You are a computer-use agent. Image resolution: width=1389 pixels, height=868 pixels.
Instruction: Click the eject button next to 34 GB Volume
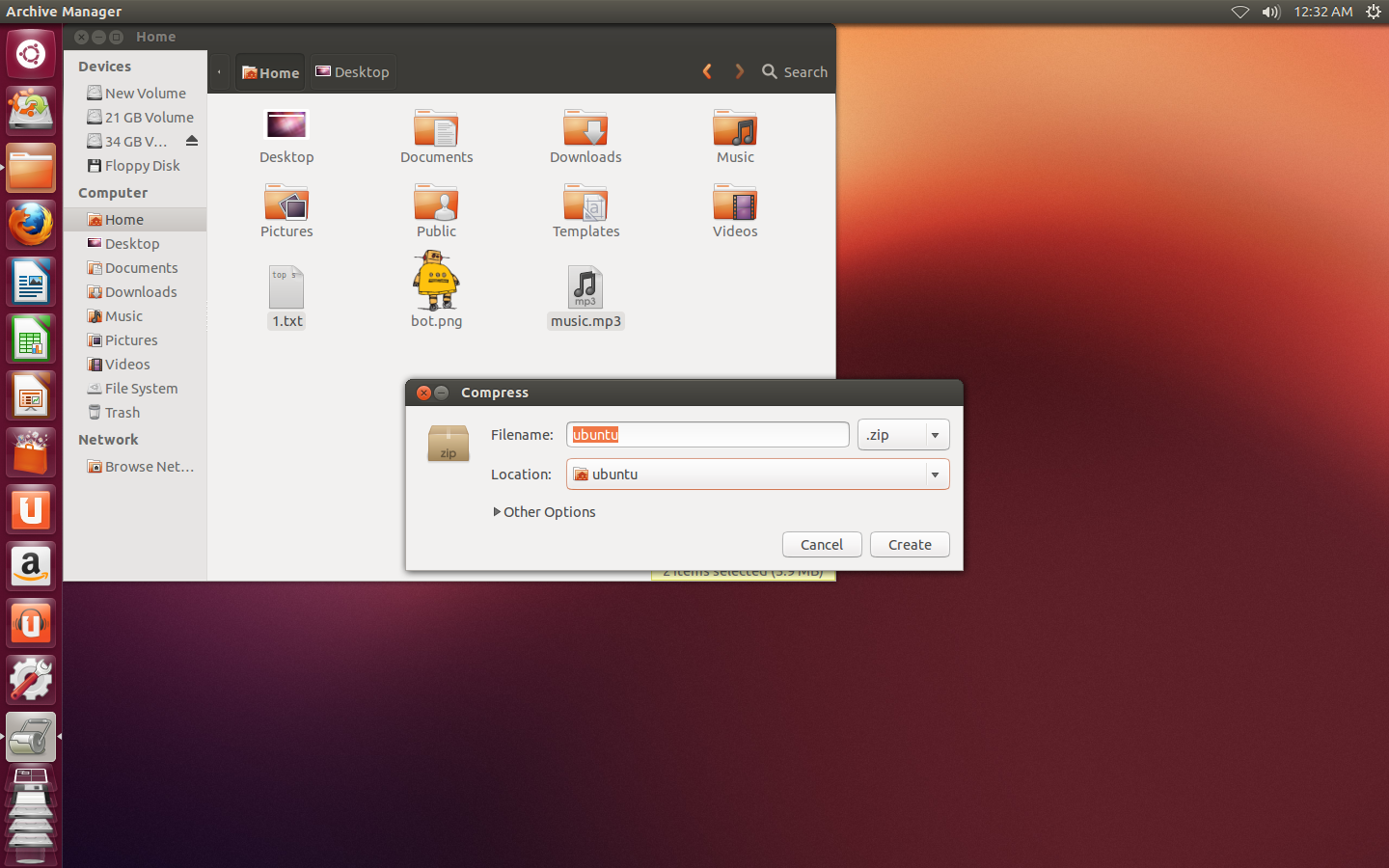click(192, 140)
